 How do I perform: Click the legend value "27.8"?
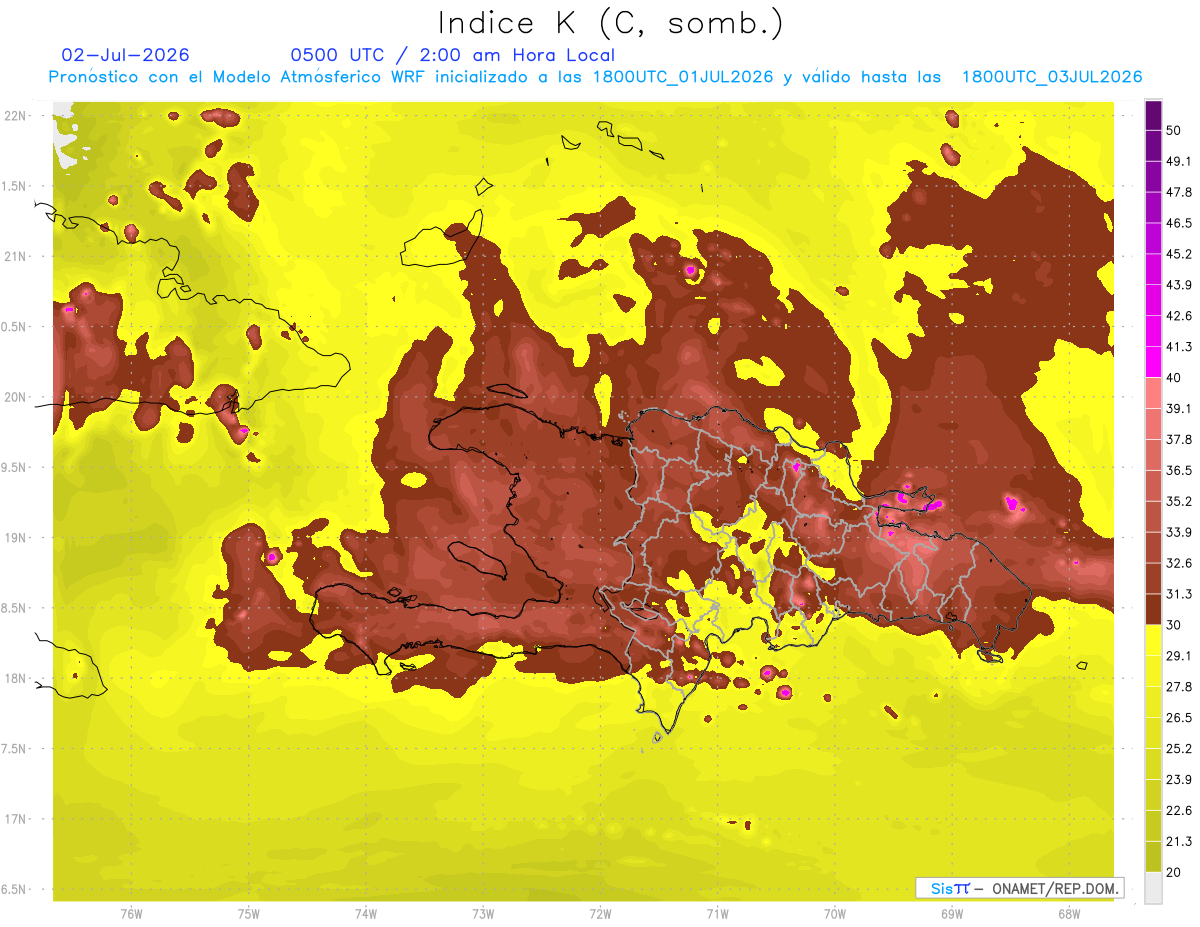pos(1179,687)
